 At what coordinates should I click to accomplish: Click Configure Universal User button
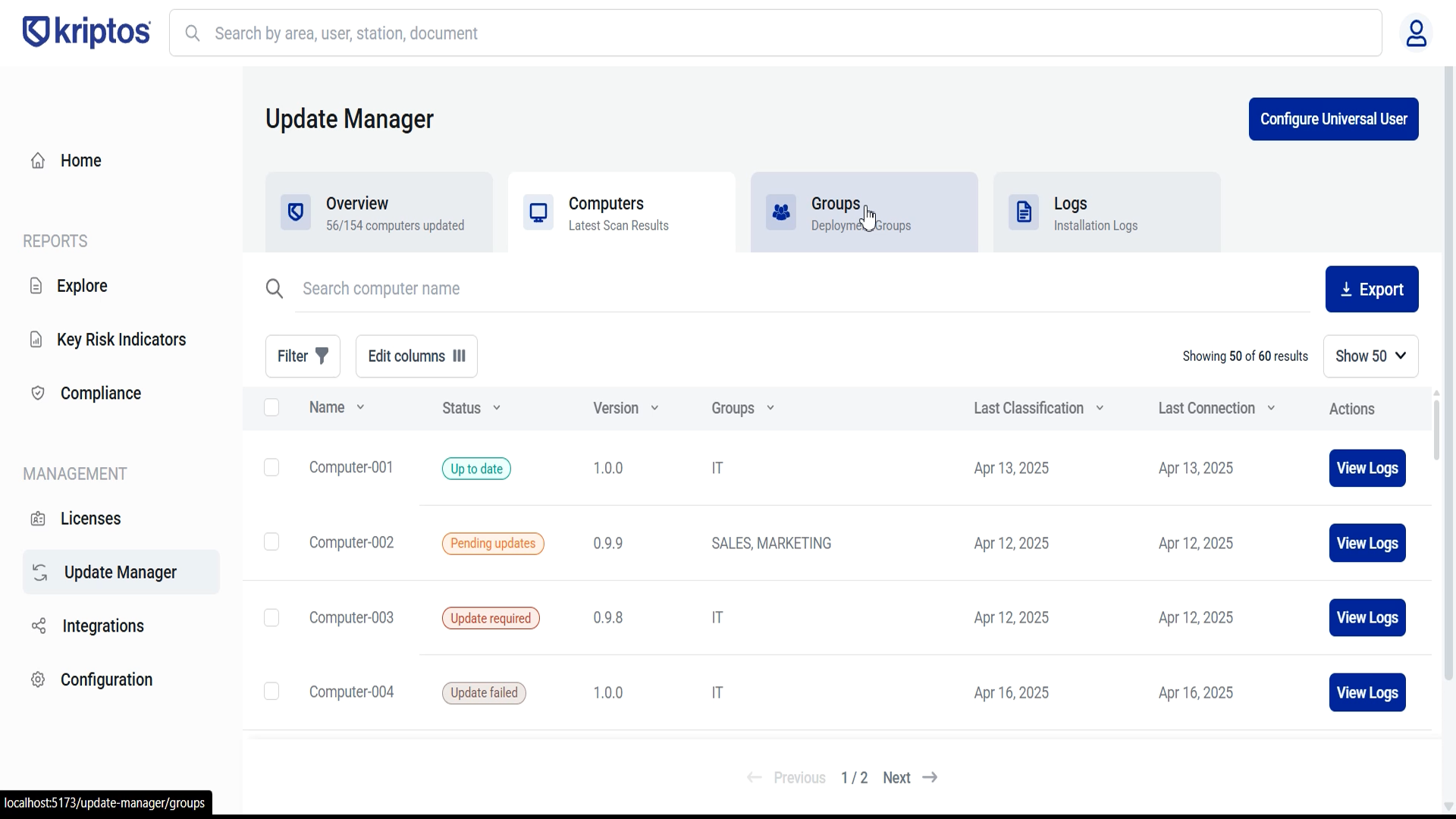1333,119
